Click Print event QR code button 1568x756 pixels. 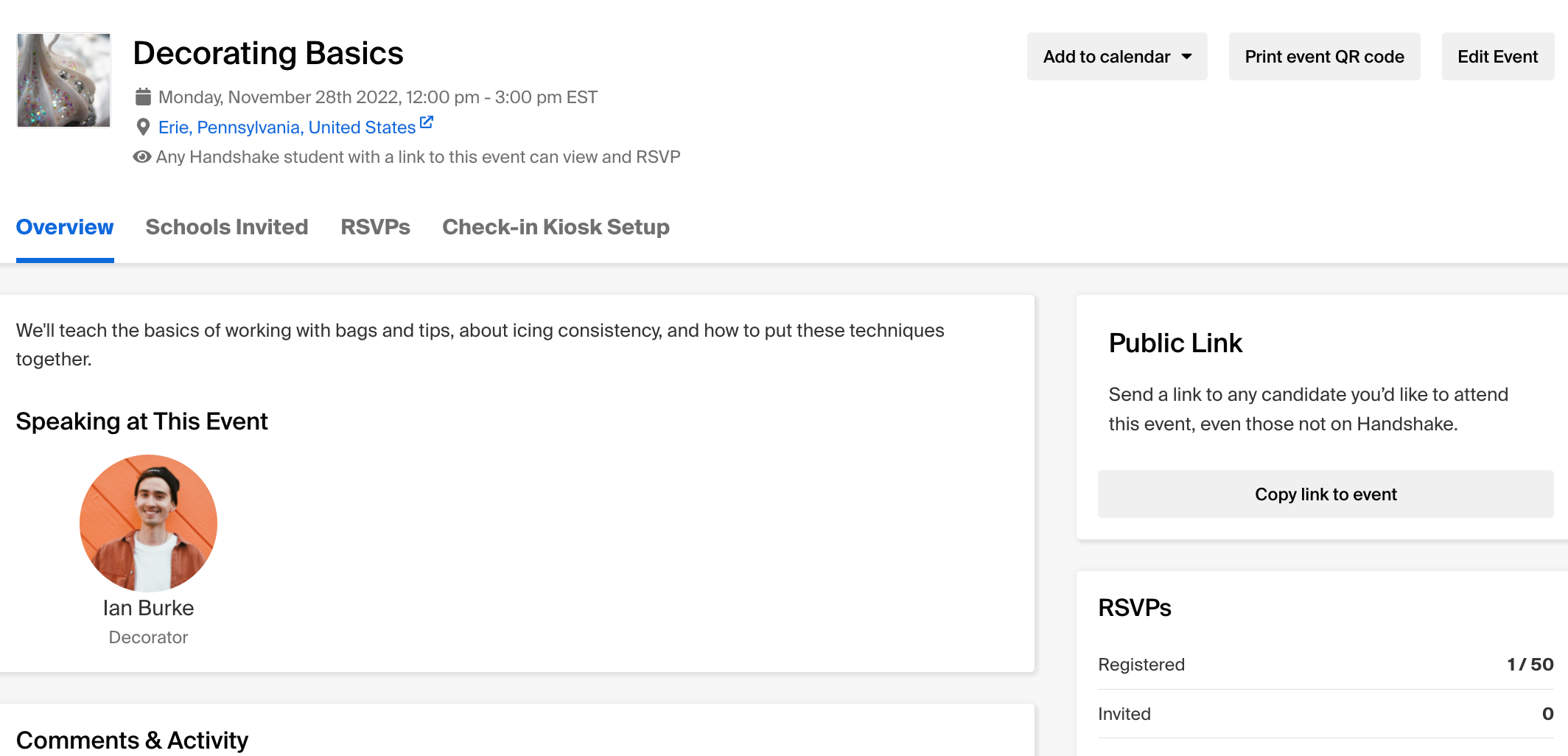point(1324,57)
